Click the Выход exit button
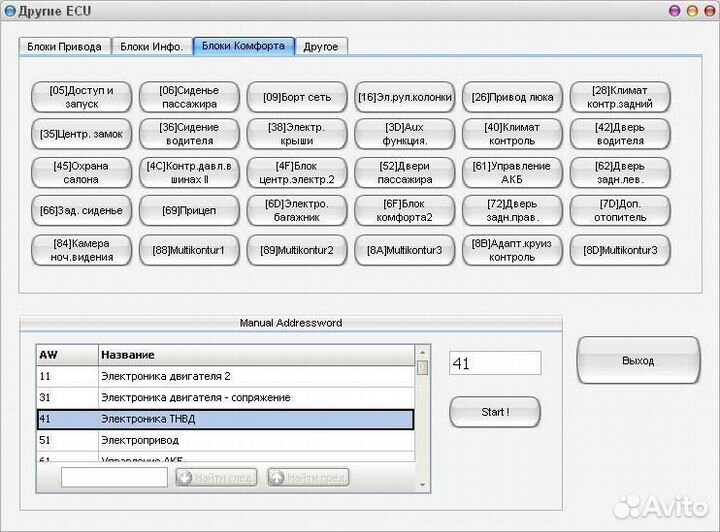The width and height of the screenshot is (720, 532). [637, 360]
